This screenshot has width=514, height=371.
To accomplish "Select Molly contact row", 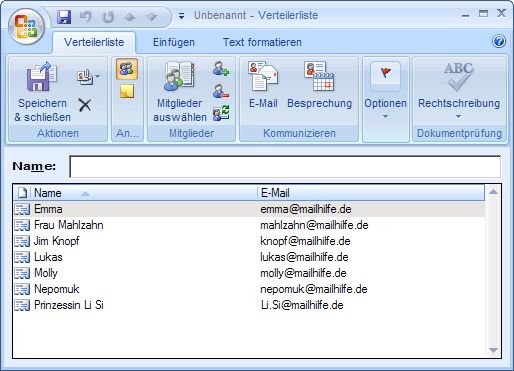I will (x=249, y=273).
